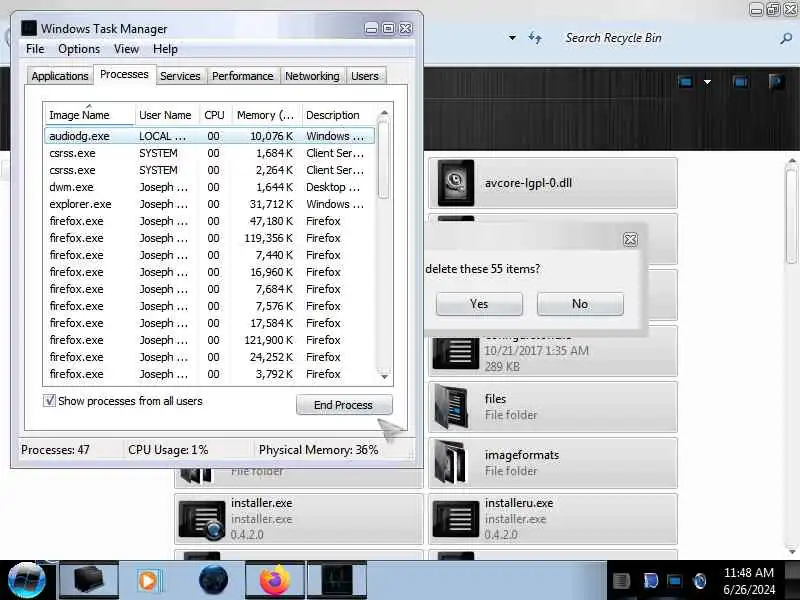
Task: Cancel deletion with the No button
Action: coord(580,304)
